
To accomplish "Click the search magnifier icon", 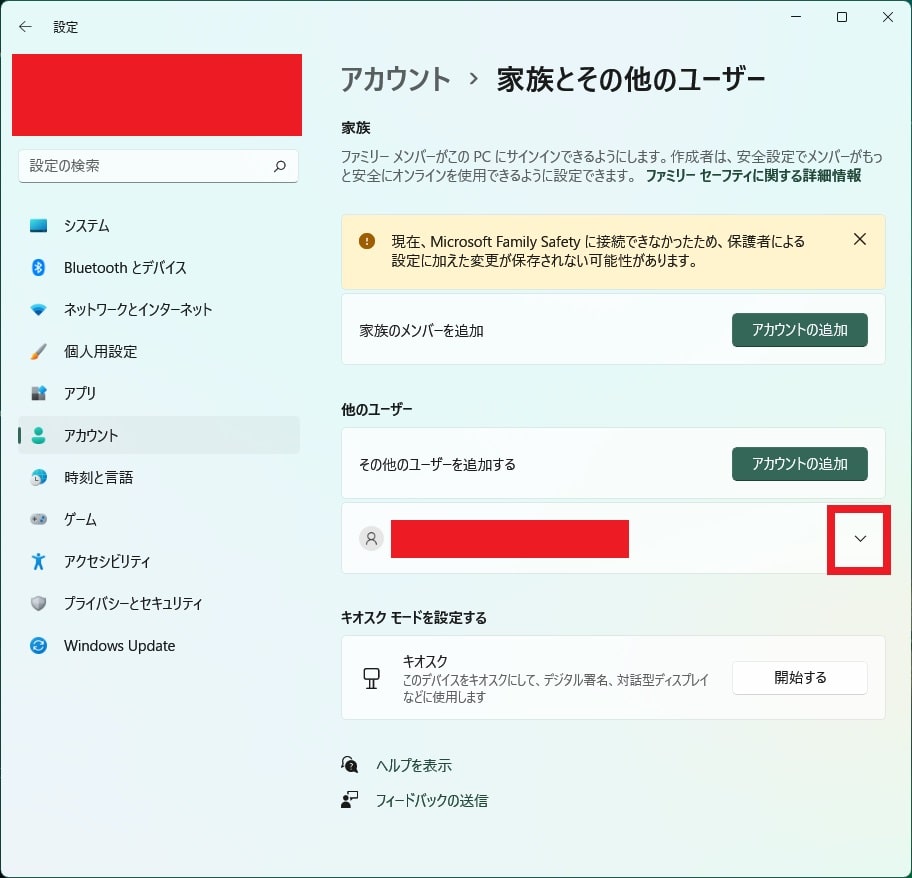I will point(280,166).
